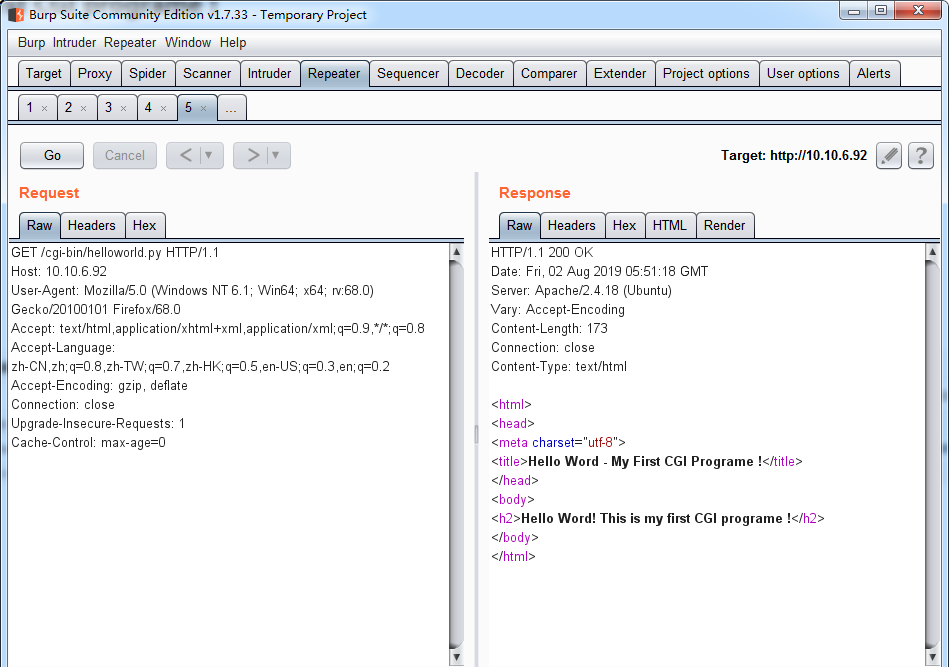This screenshot has height=667, width=949.
Task: Open the Window menu
Action: (x=188, y=42)
